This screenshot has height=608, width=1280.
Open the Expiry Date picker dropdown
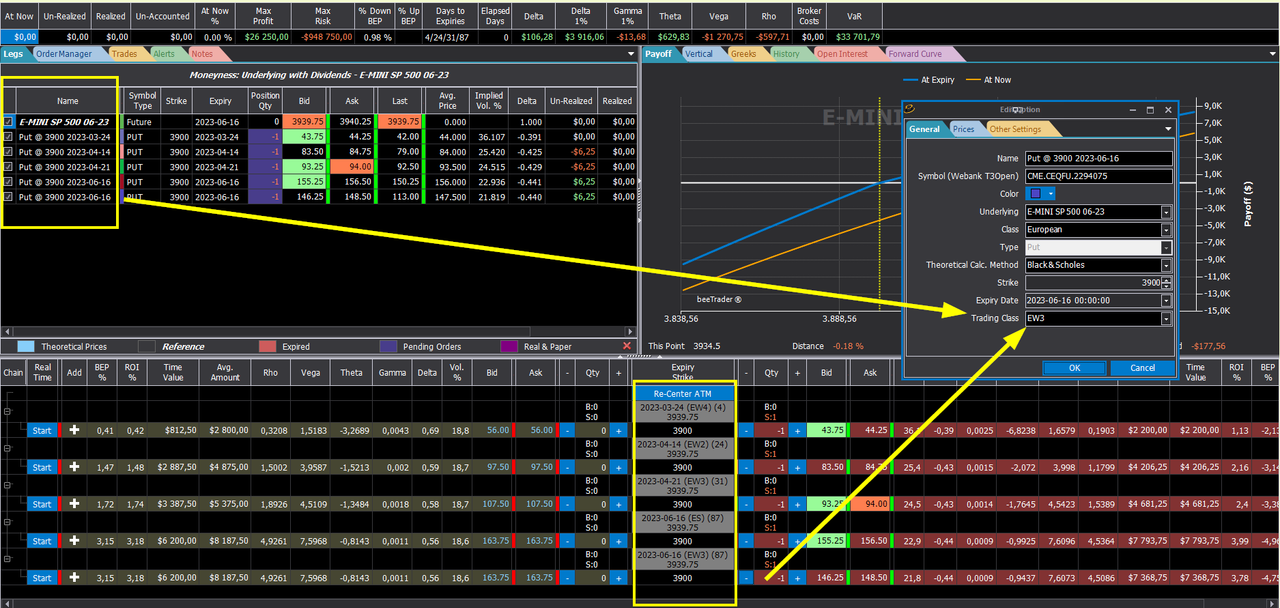point(1166,301)
